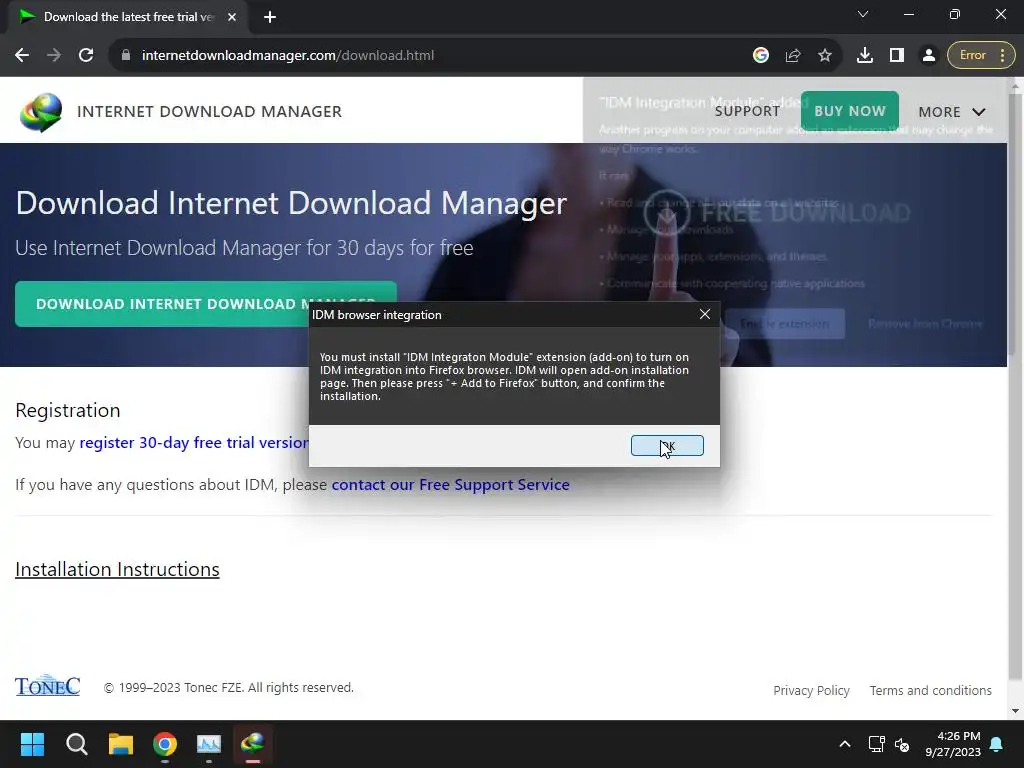This screenshot has height=768, width=1024.
Task: Click the muted volume tray icon
Action: (902, 744)
